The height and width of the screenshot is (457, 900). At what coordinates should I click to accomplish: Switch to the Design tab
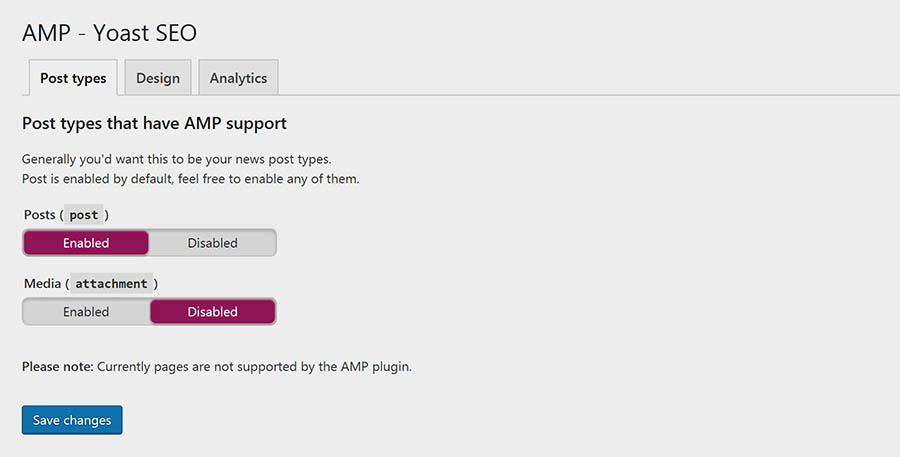click(x=158, y=78)
